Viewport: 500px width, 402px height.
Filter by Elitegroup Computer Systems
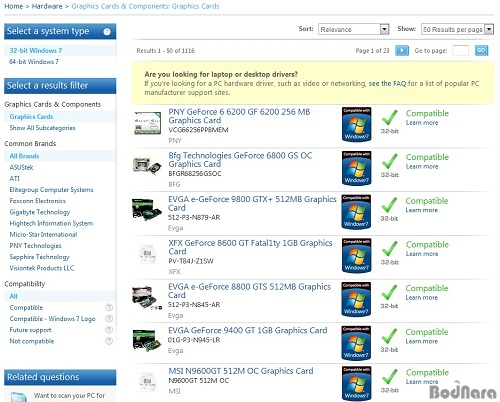(51, 190)
